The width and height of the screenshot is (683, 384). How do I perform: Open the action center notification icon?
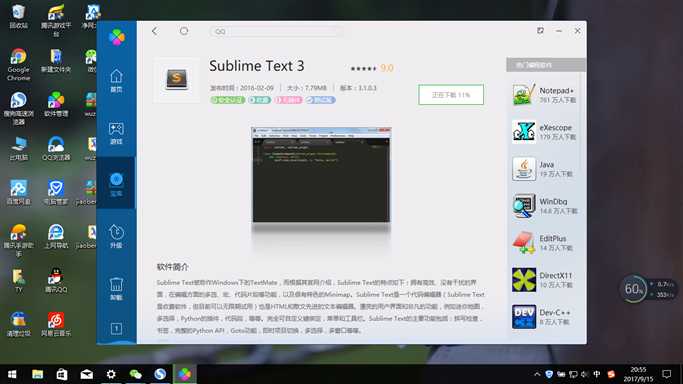pyautogui.click(x=666, y=374)
